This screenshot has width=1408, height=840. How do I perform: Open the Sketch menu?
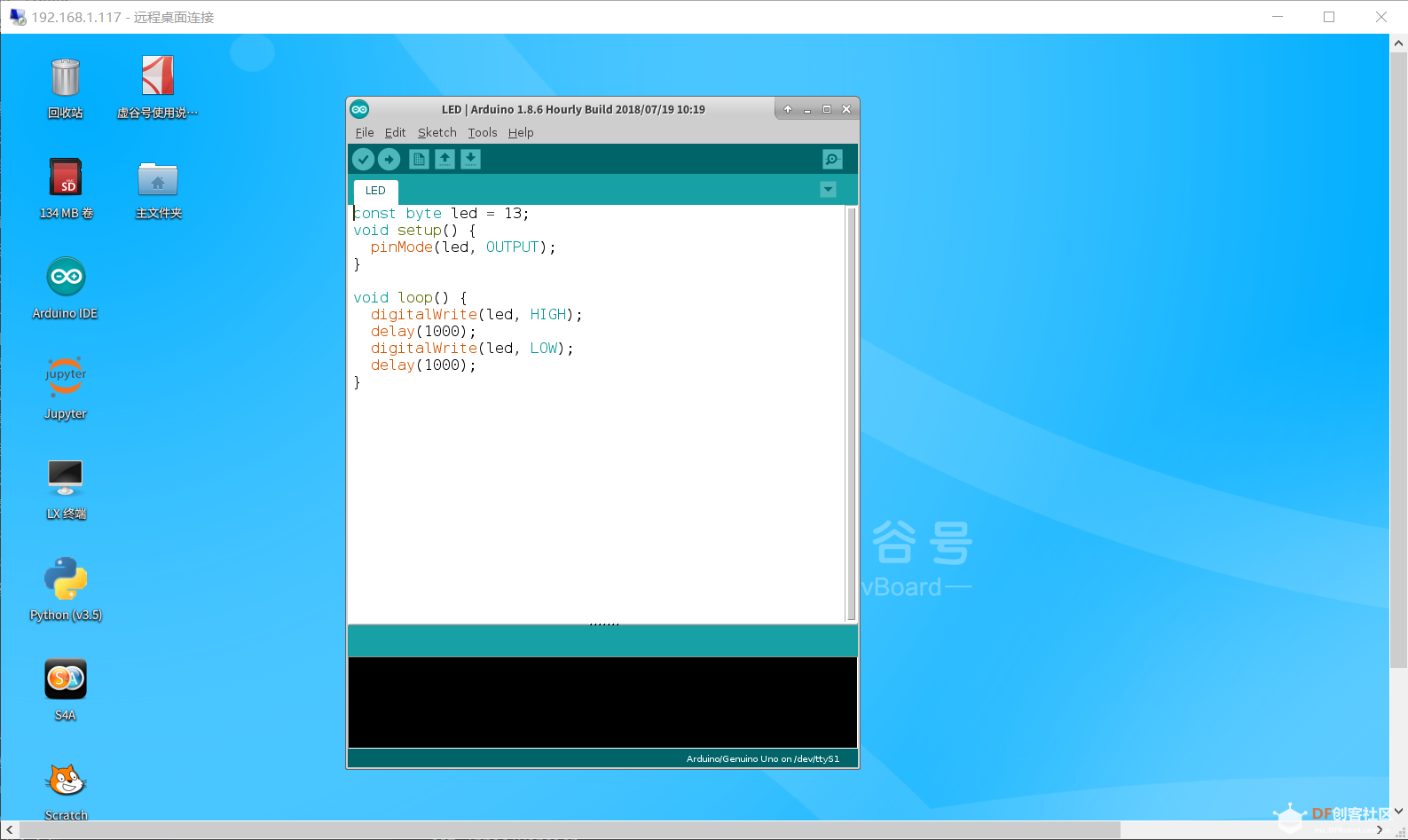point(437,132)
